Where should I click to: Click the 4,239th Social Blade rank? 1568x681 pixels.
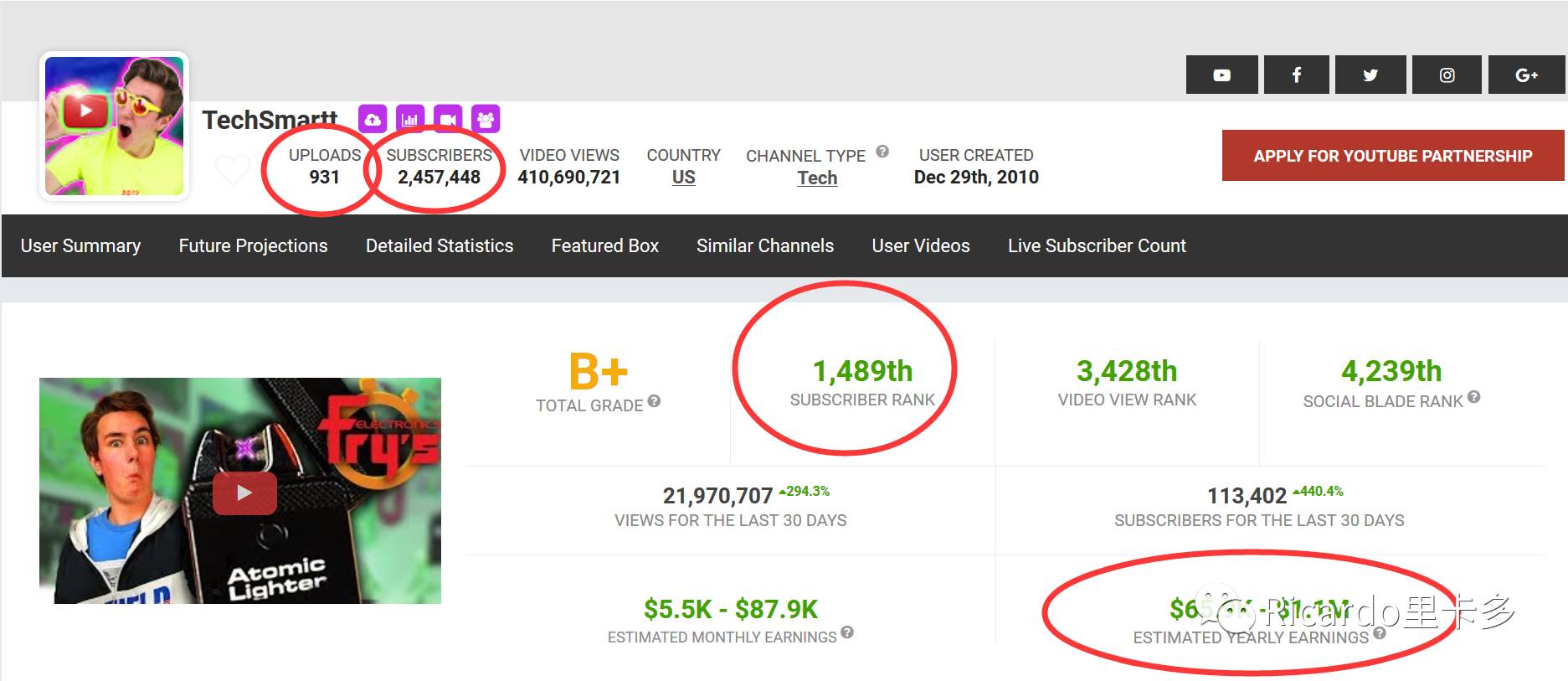(1391, 371)
